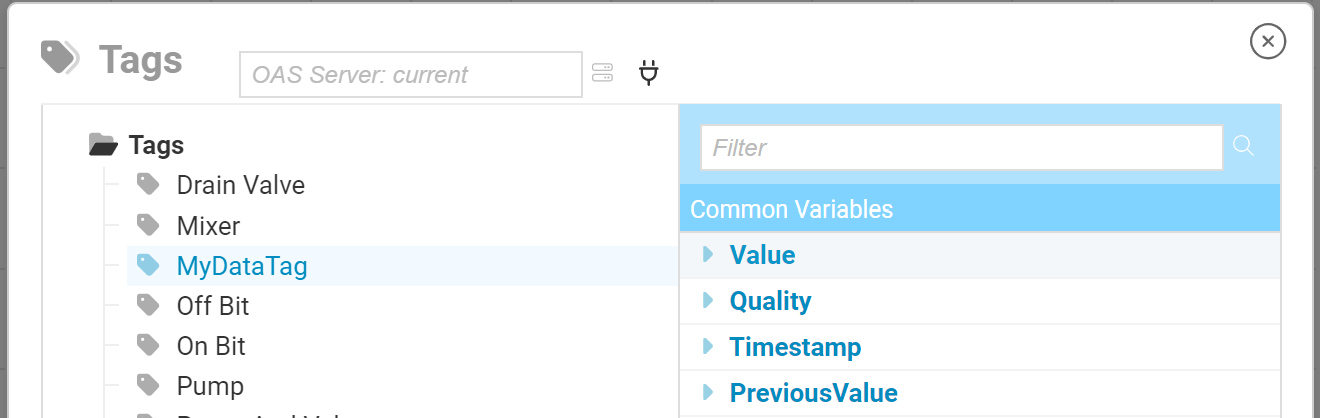Viewport: 1320px width, 418px height.
Task: Click the Pump tag icon
Action: (148, 385)
